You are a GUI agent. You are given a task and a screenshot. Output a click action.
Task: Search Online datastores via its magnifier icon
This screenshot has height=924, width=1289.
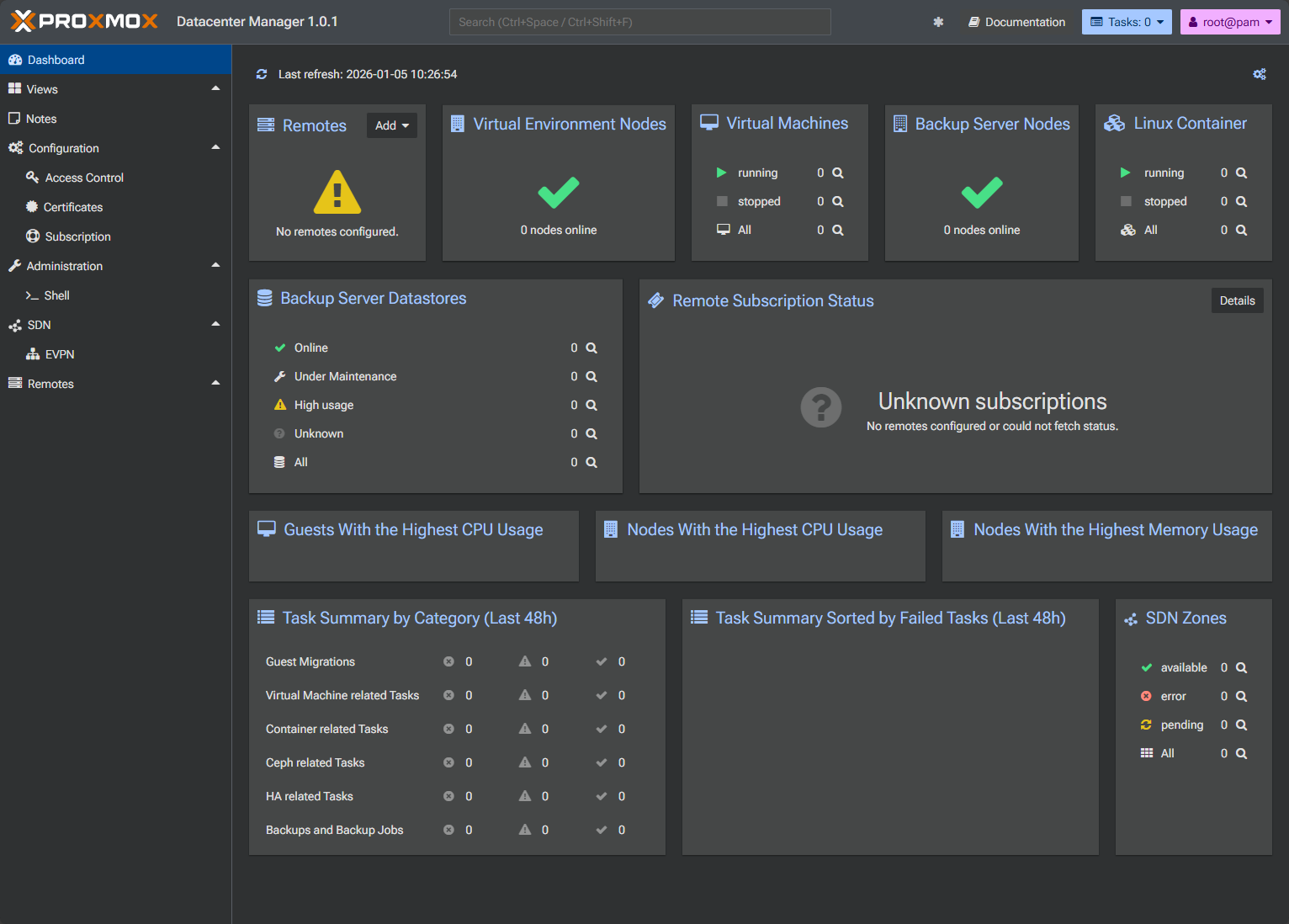[x=591, y=348]
